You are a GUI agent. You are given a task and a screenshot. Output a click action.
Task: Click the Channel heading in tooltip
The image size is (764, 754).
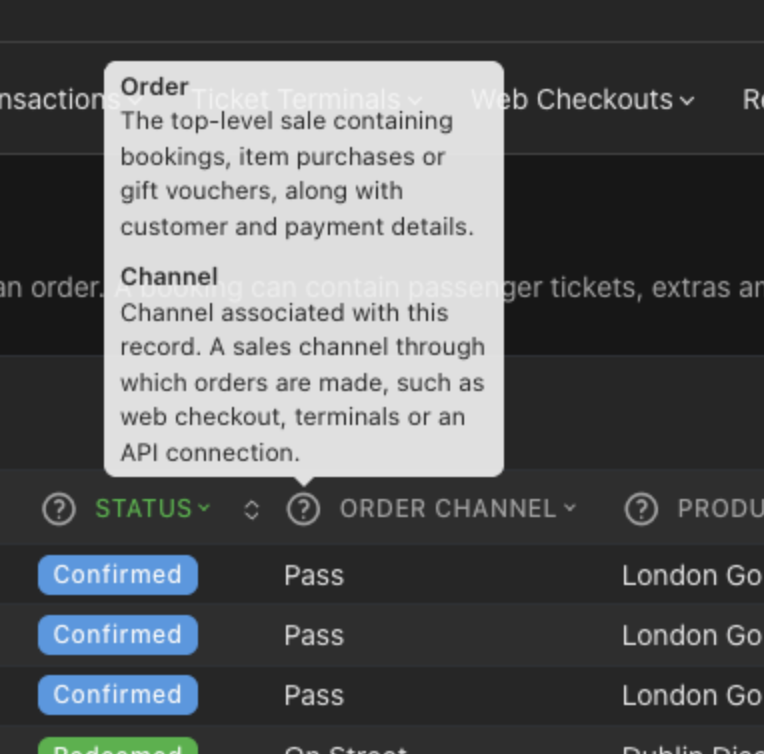[169, 276]
